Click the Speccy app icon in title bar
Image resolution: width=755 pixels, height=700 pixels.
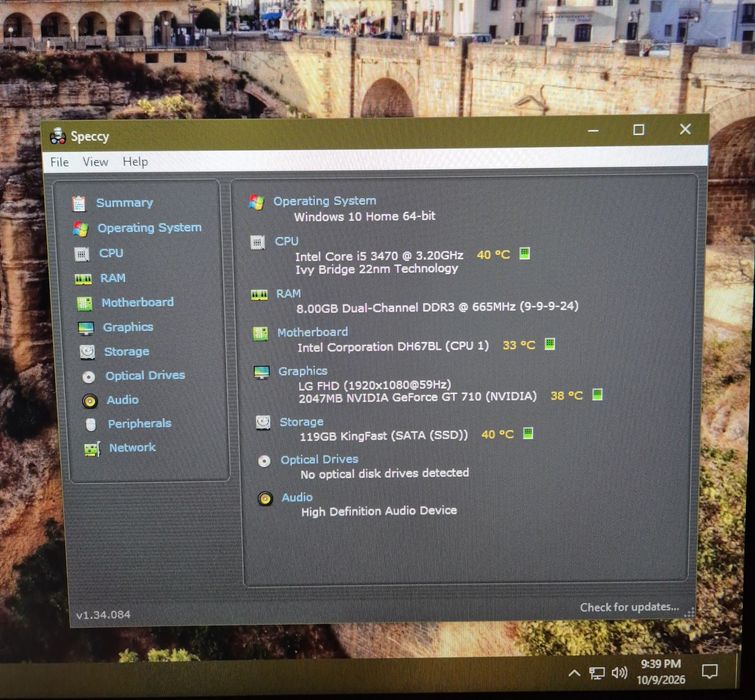(x=58, y=136)
